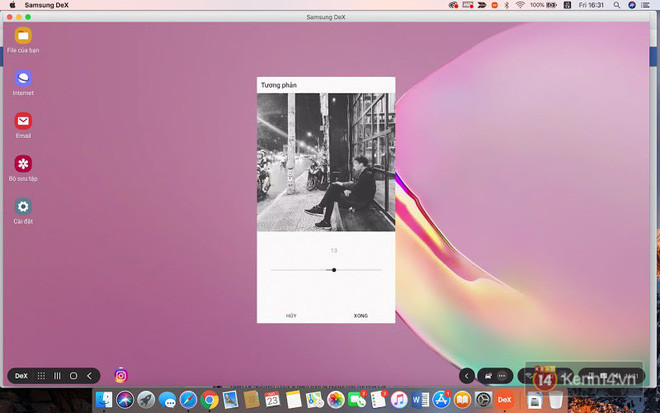Launch Samsung Internet browser icon

[23, 78]
